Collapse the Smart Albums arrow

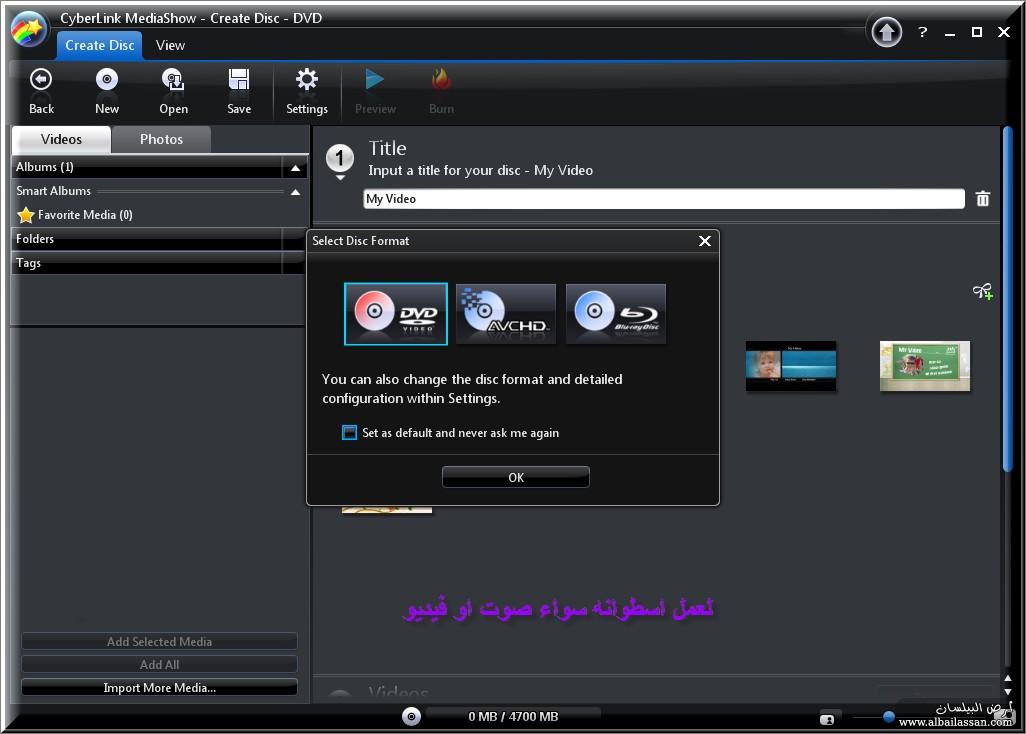(295, 192)
